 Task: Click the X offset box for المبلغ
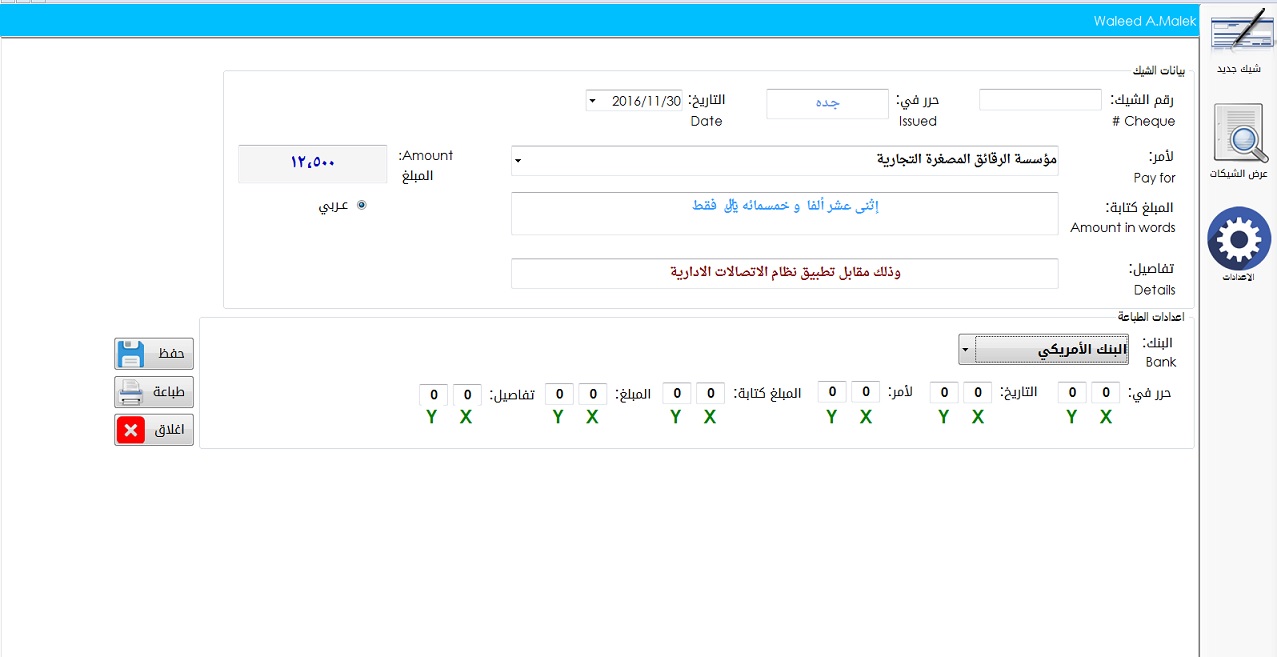click(x=593, y=396)
